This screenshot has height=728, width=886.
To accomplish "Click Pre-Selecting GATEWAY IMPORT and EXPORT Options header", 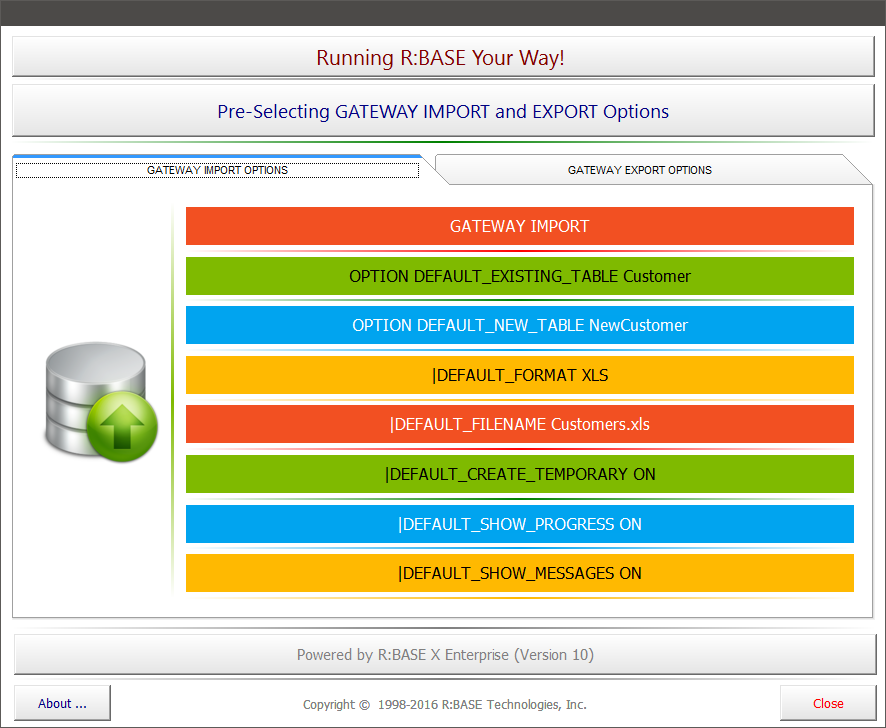I will coord(442,111).
